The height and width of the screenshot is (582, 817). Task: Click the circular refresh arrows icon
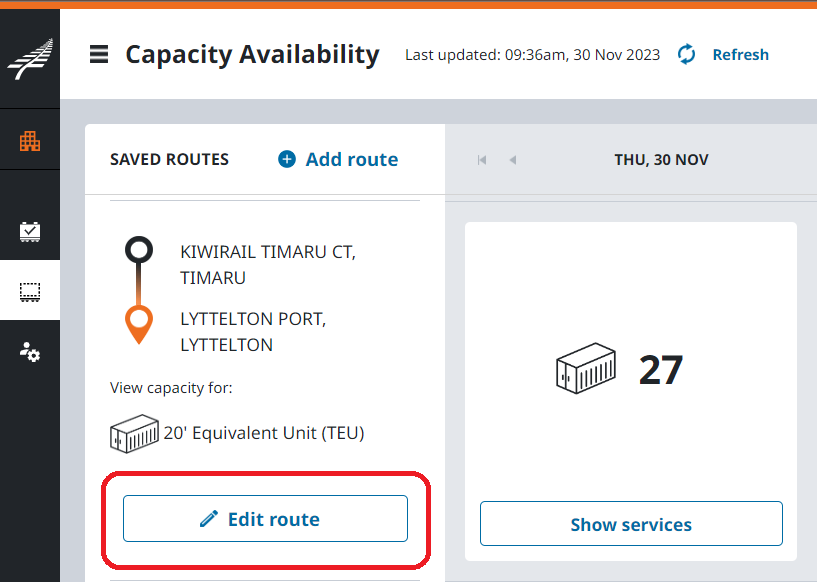[x=686, y=54]
